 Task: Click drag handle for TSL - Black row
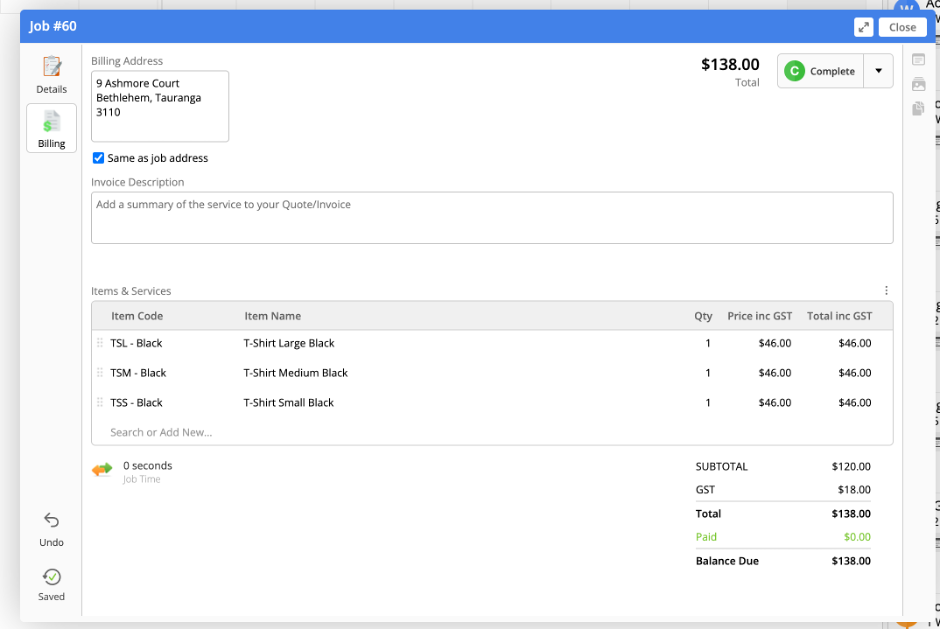pos(100,343)
